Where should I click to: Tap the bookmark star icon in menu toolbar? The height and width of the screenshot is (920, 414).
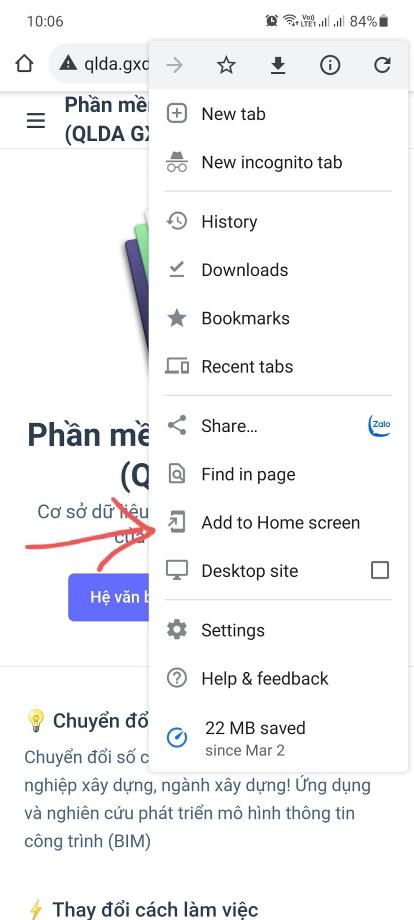tap(226, 65)
